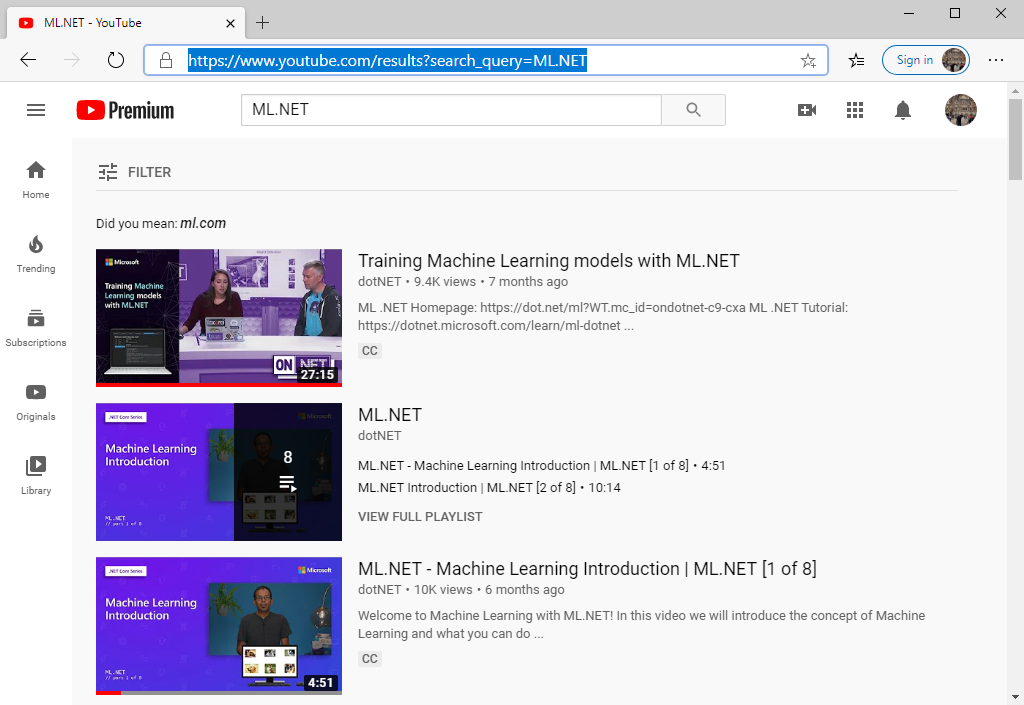Click '9.4K views • 7 months ago' text
1024x705 pixels.
click(x=491, y=281)
